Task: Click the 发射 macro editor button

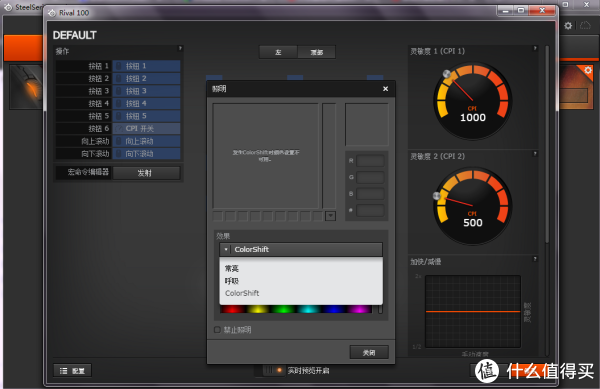Action: 146,173
